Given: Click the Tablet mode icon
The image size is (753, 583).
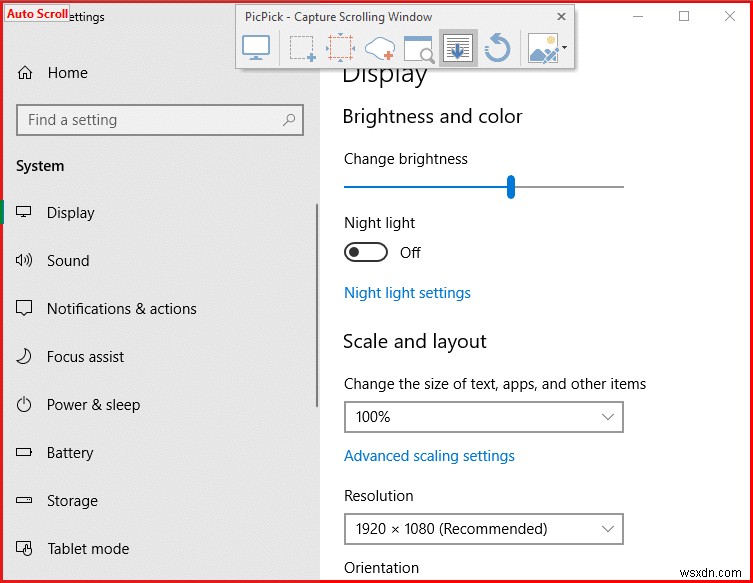Looking at the screenshot, I should (x=24, y=548).
